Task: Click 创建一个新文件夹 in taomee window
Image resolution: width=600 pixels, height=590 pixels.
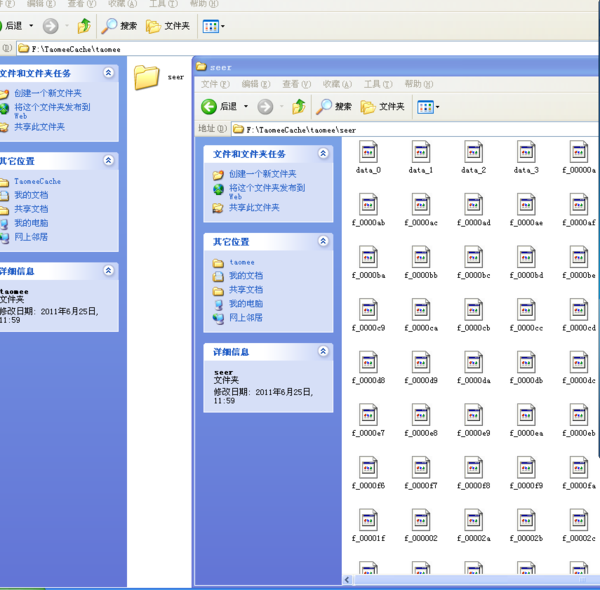Action: (48, 93)
